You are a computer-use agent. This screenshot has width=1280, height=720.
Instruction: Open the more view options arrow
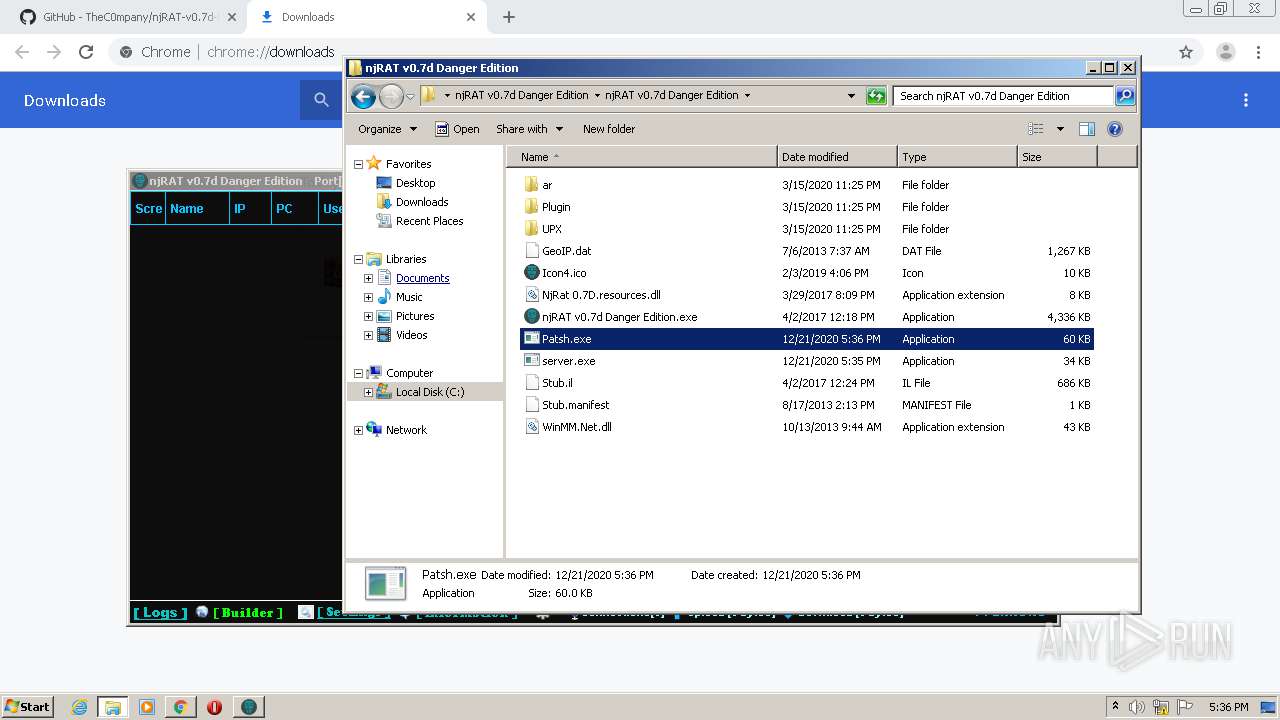pos(1060,129)
